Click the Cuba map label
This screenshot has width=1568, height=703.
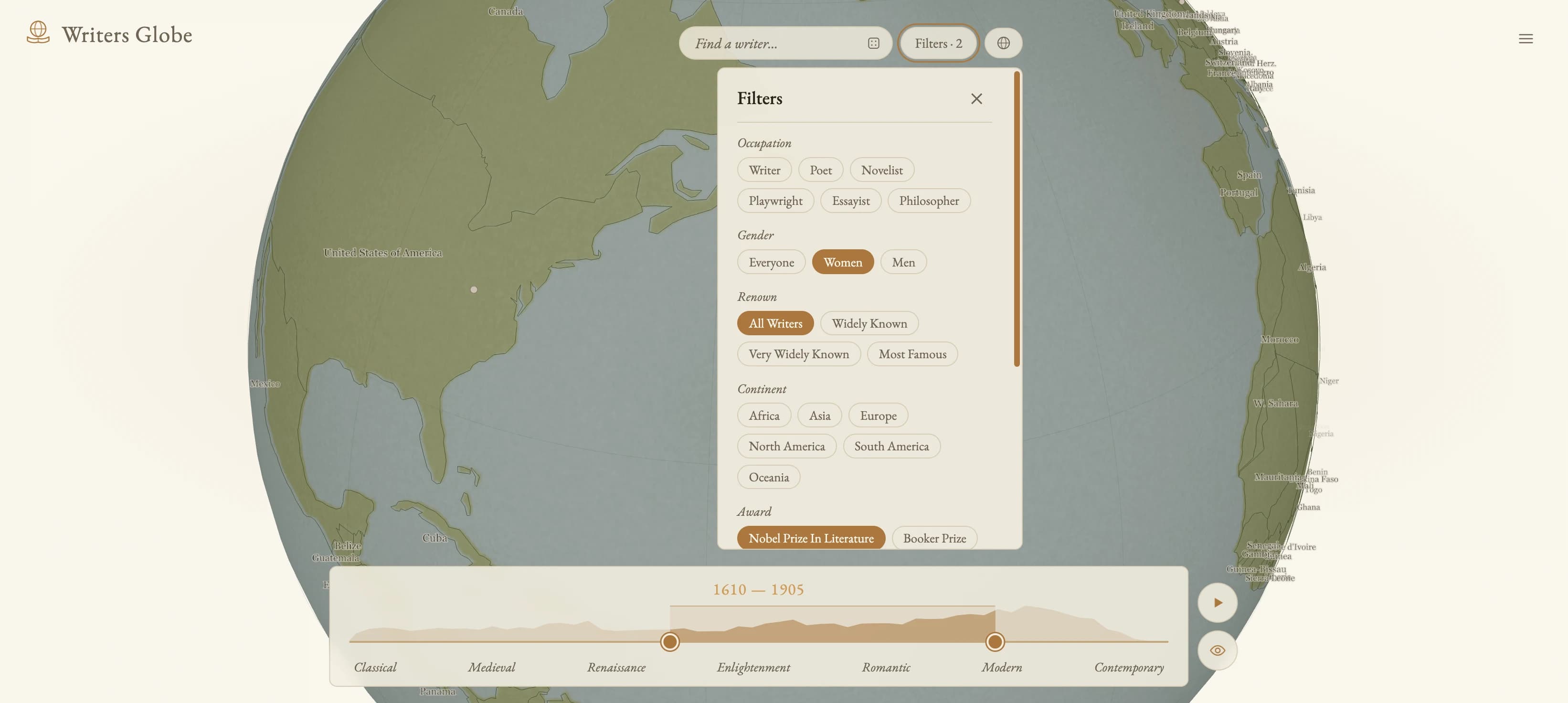(x=434, y=538)
